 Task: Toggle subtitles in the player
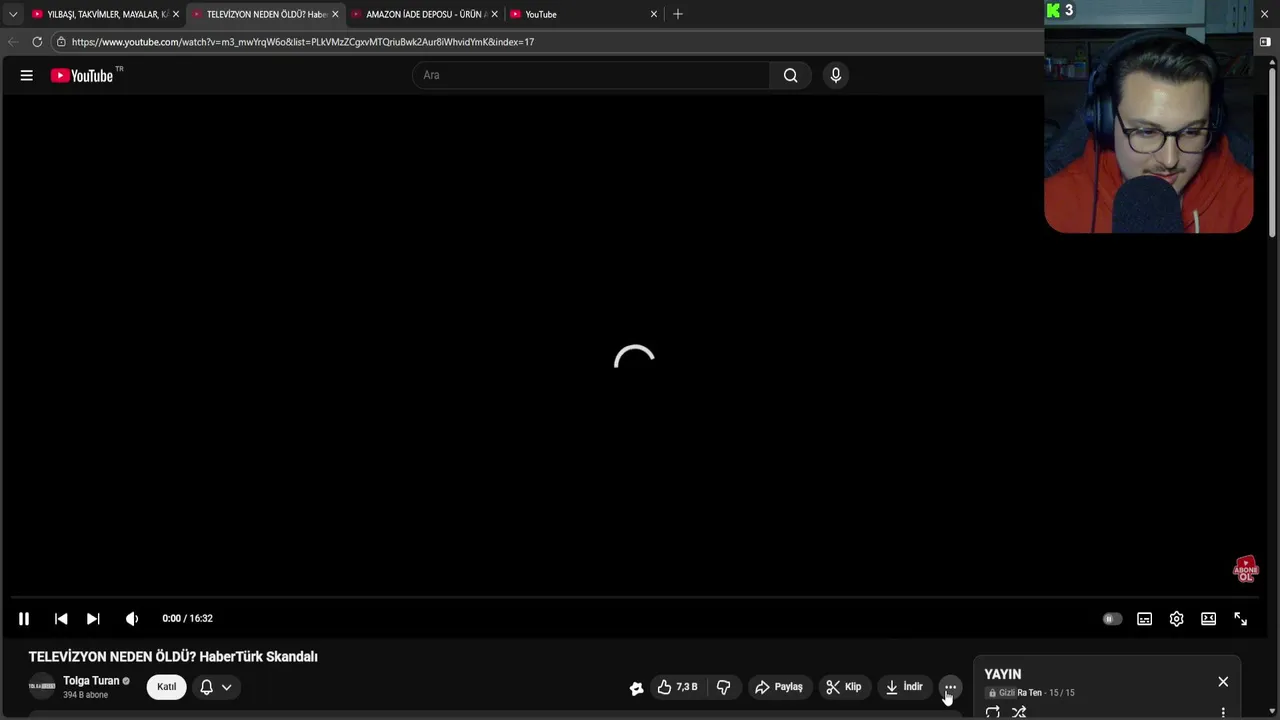(x=1144, y=619)
